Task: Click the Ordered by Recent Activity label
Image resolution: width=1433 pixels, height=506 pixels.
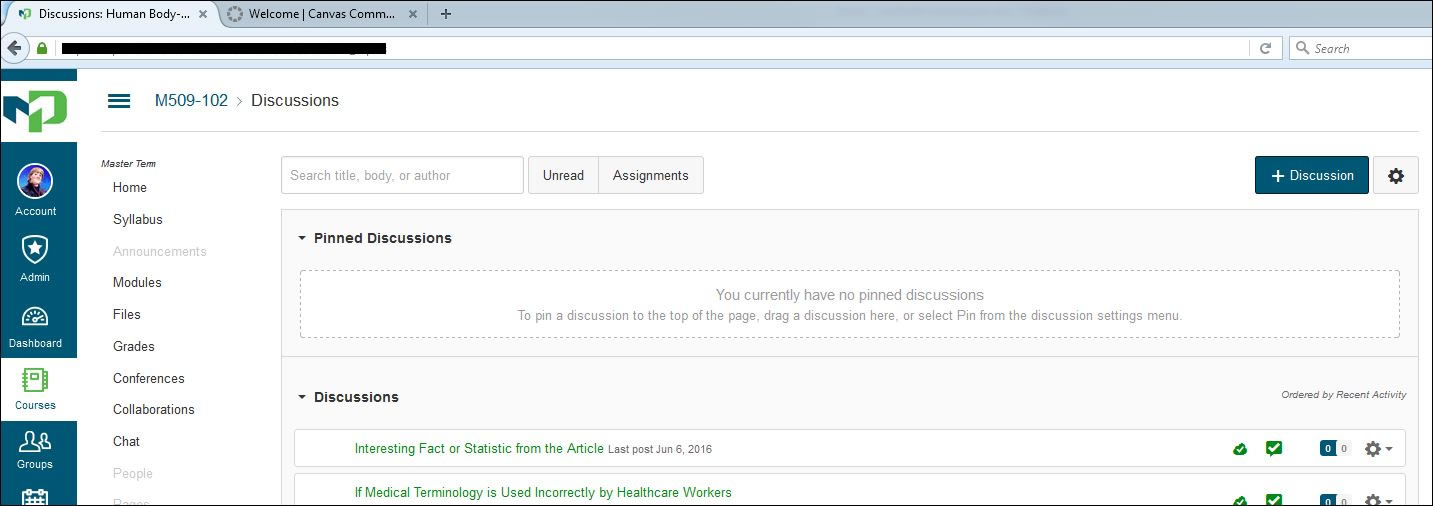Action: [x=1344, y=395]
